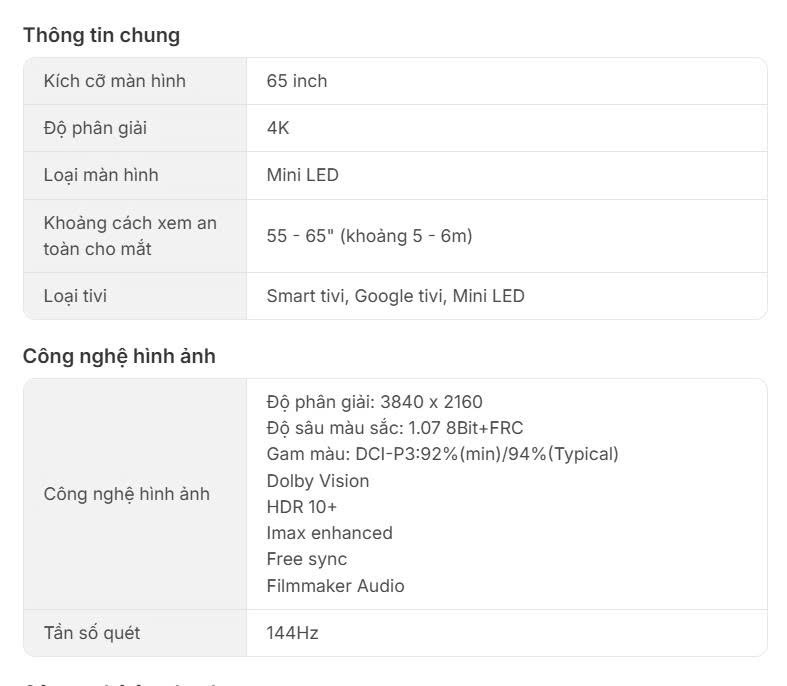787x686 pixels.
Task: Select the "HDR 10+" entry
Action: pyautogui.click(x=301, y=507)
